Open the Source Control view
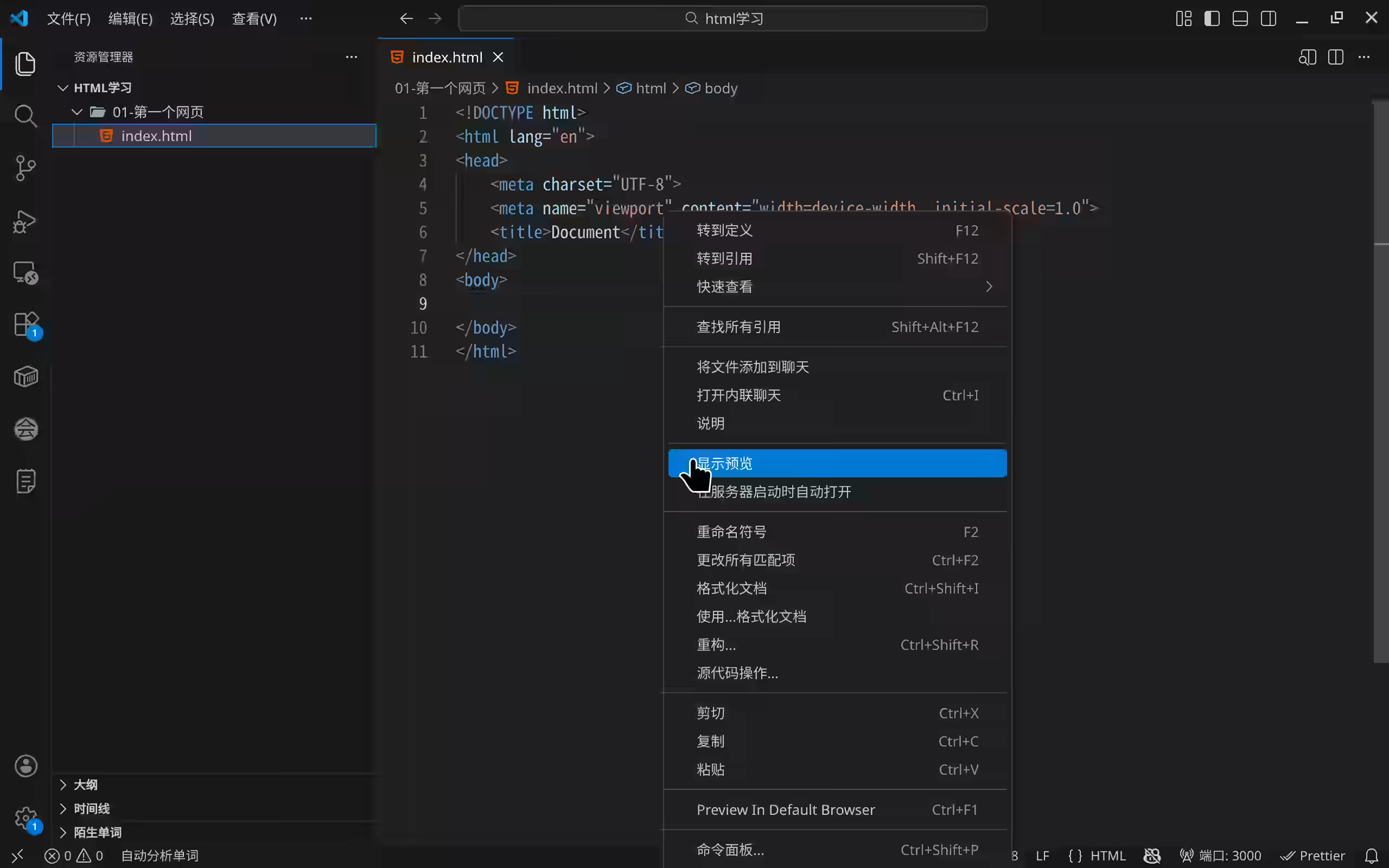 pyautogui.click(x=26, y=168)
